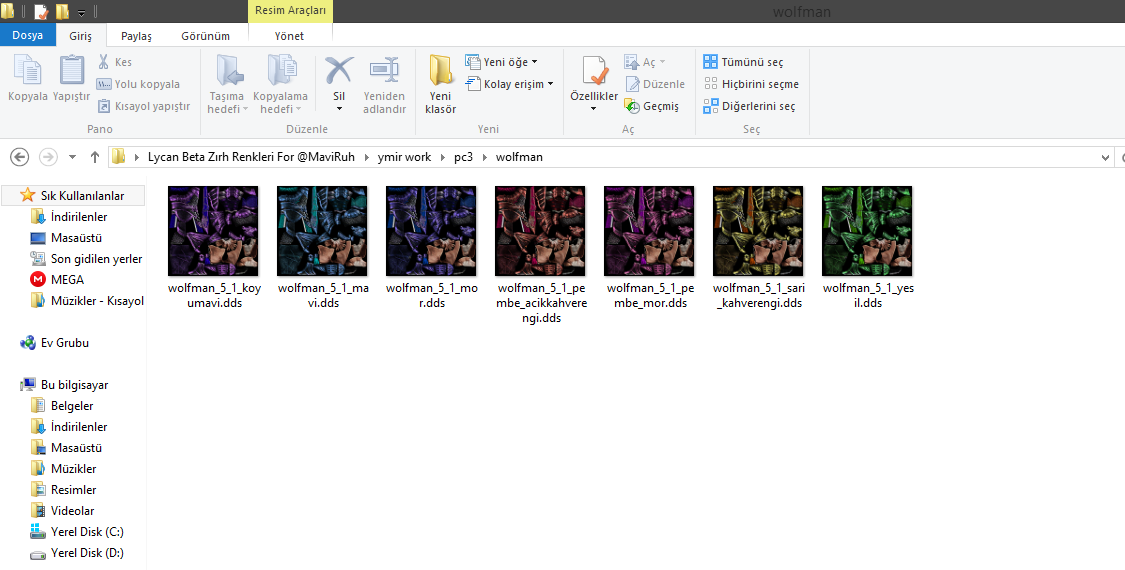Click the Özellikler properties icon
Image resolution: width=1125 pixels, height=570 pixels.
click(x=595, y=70)
